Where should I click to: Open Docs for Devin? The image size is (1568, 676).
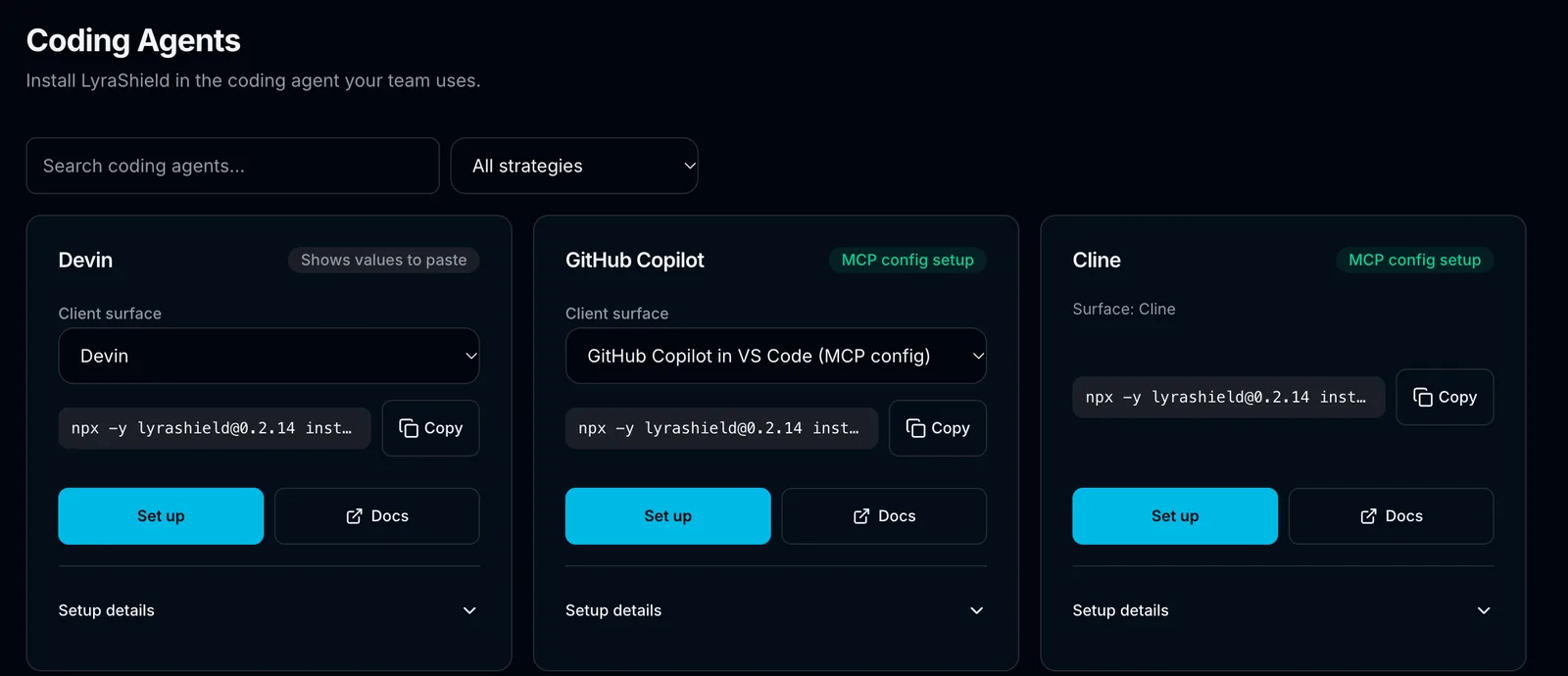(376, 516)
